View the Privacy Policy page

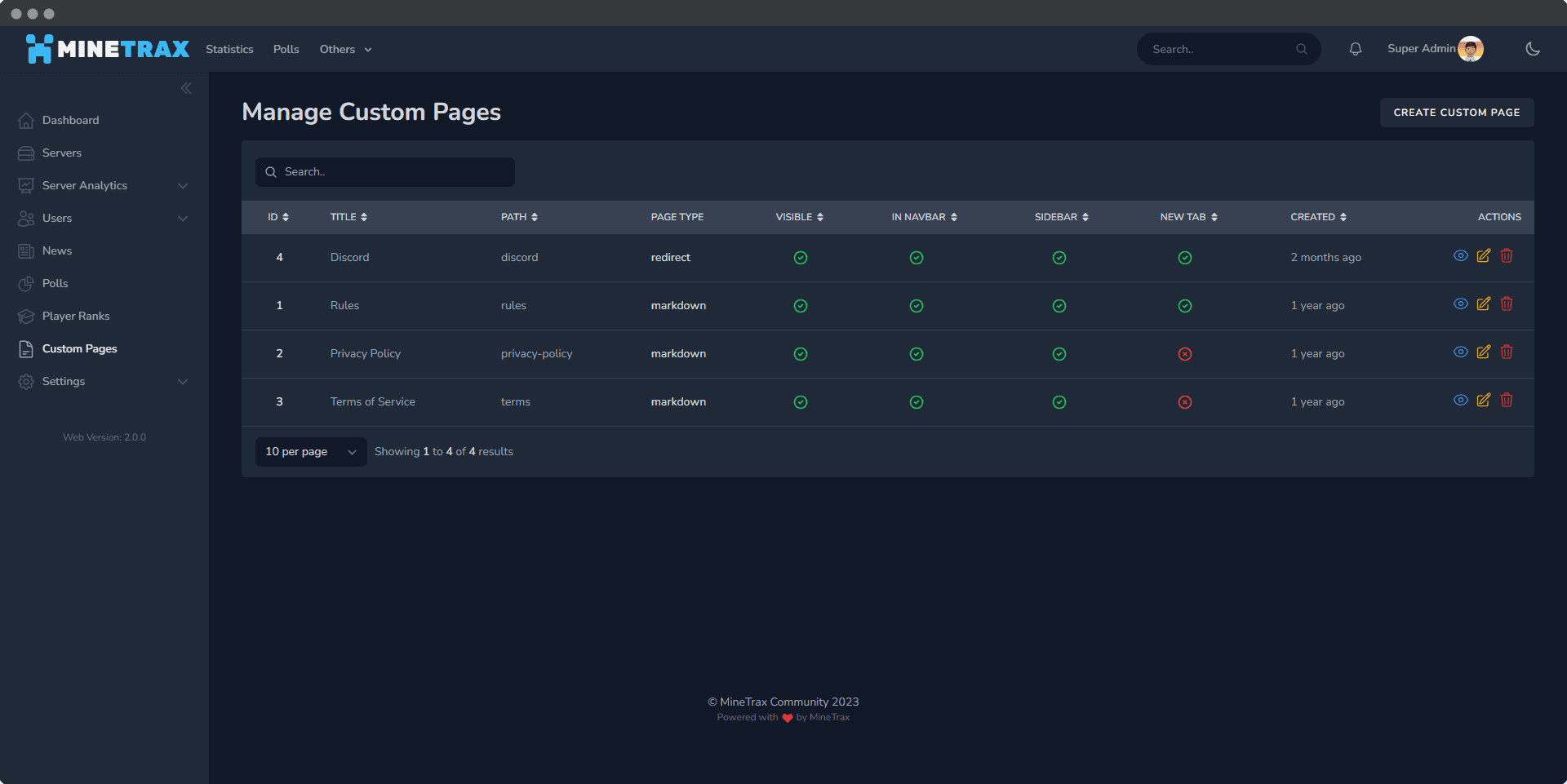coord(1460,352)
